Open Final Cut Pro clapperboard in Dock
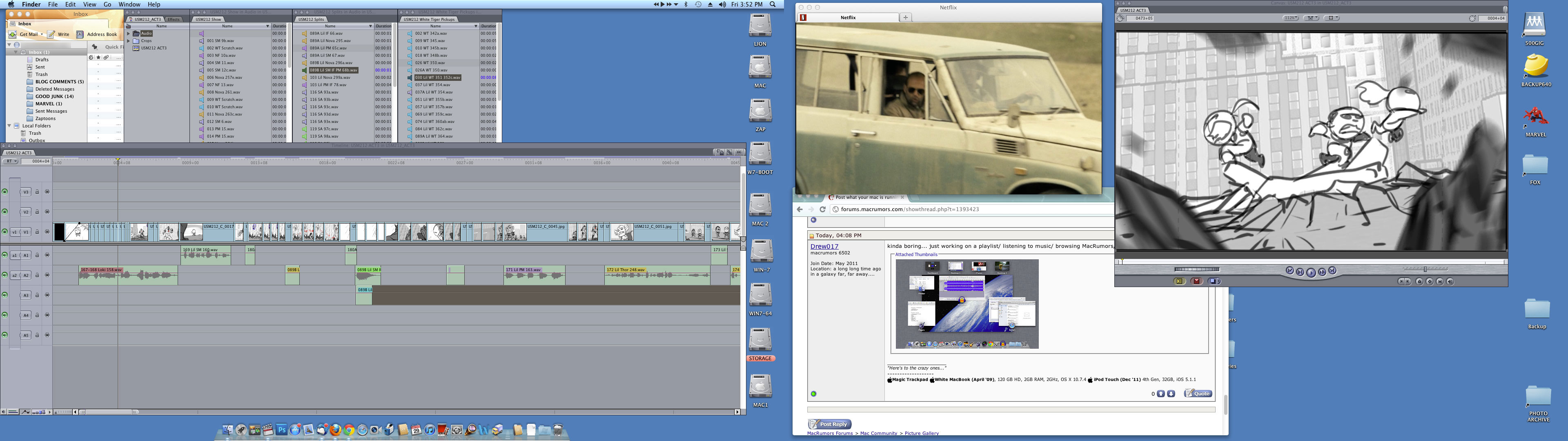The width and height of the screenshot is (1568, 441). click(268, 430)
